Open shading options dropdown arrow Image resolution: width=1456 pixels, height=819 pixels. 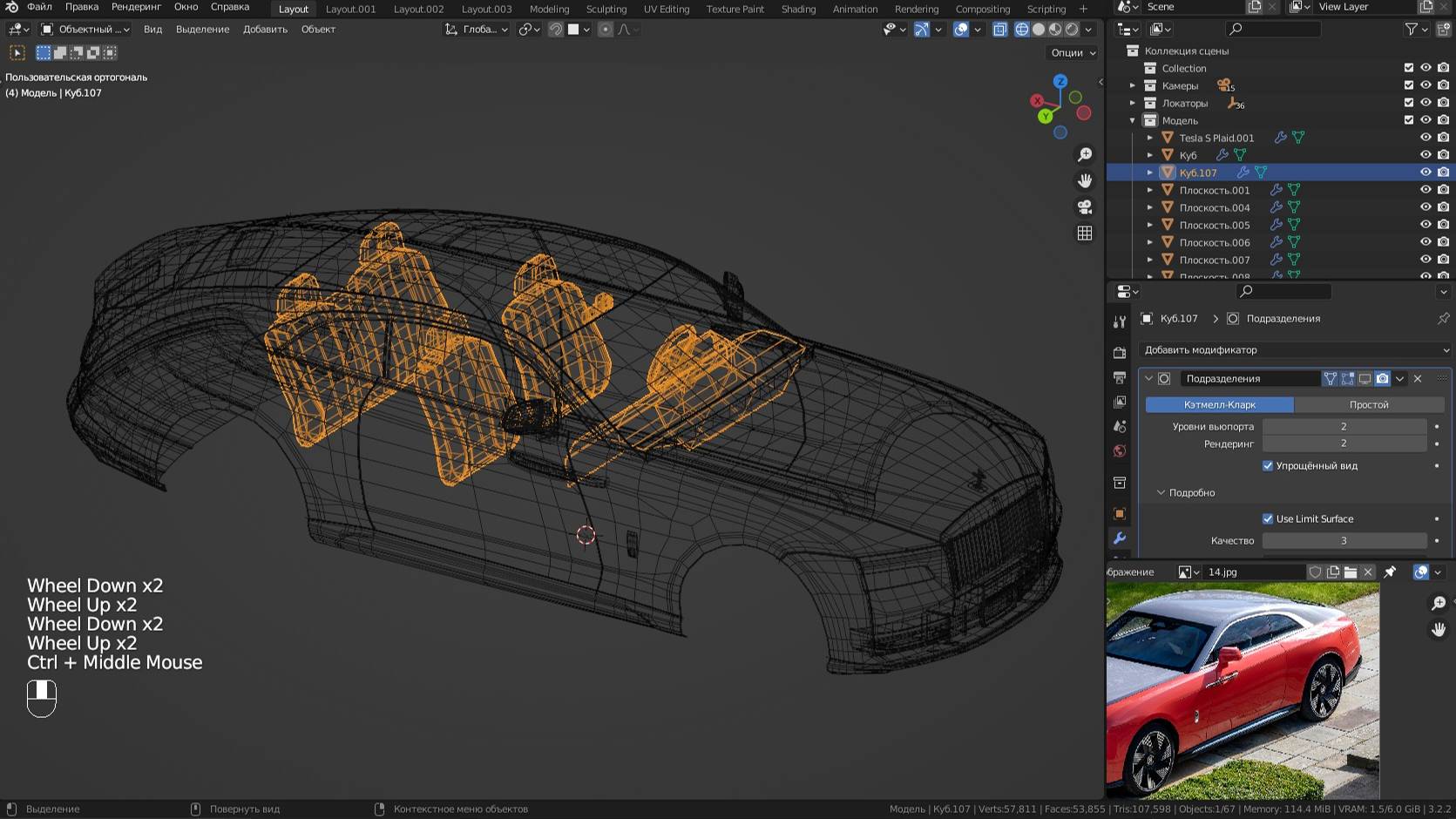click(1088, 29)
